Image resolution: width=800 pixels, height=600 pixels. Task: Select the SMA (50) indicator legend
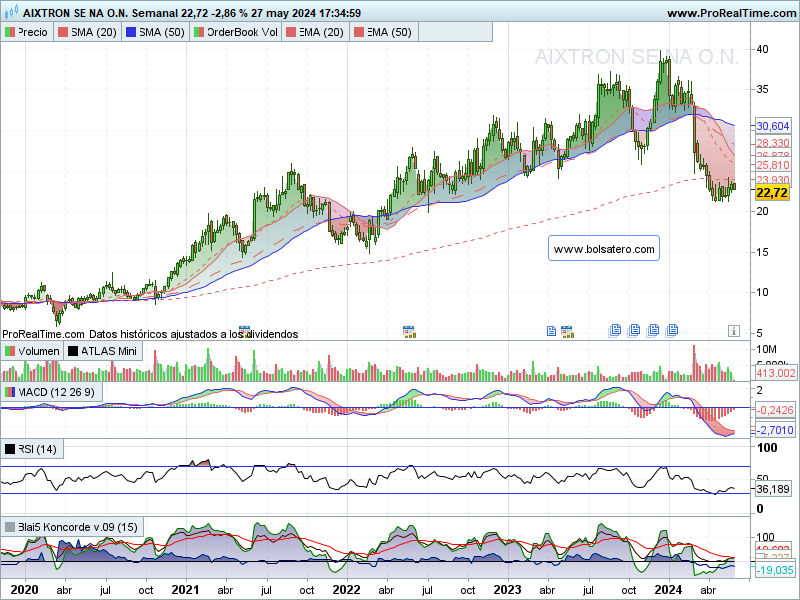tap(155, 32)
